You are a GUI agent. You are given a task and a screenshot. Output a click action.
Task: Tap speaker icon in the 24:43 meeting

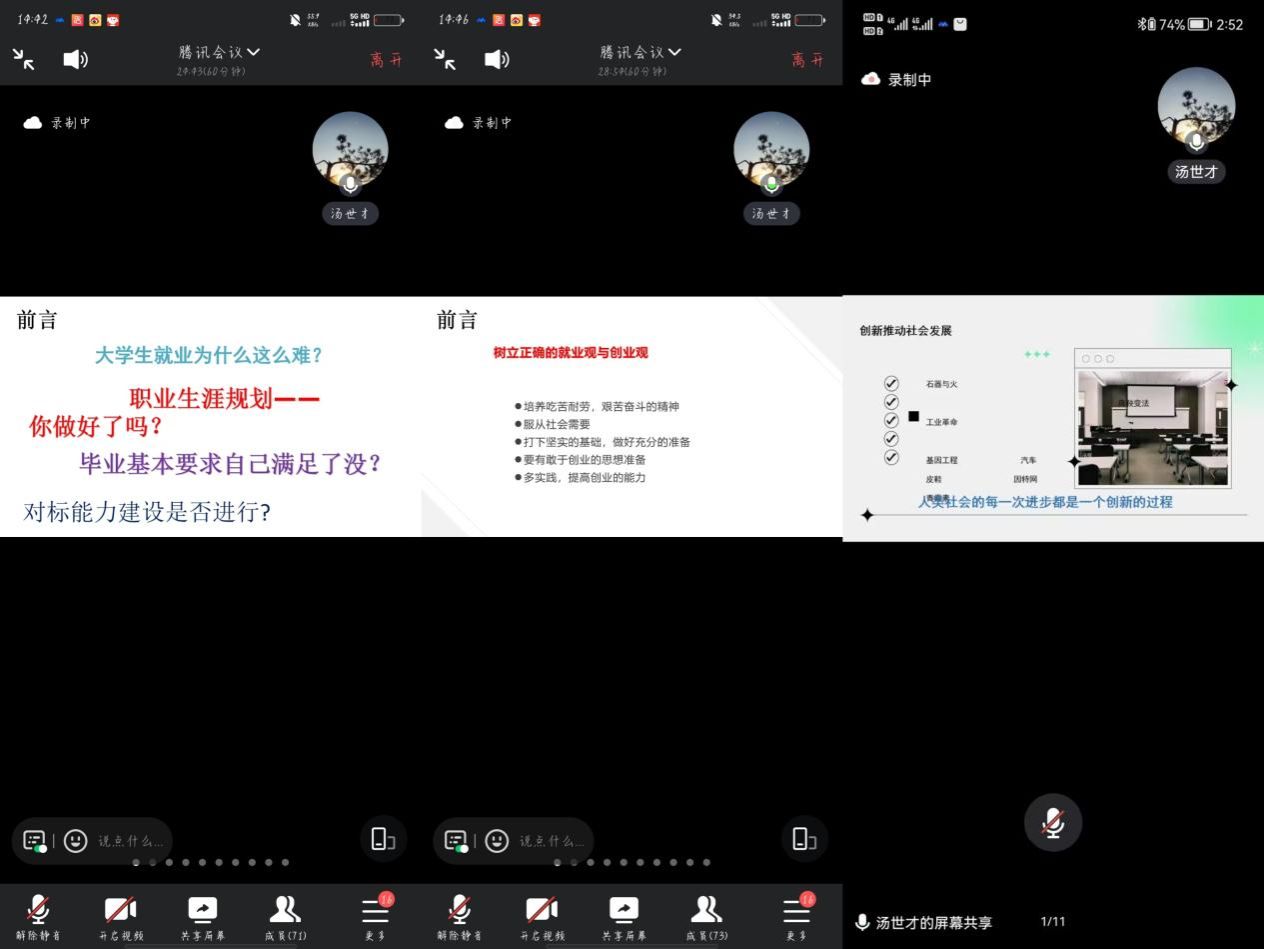[75, 60]
